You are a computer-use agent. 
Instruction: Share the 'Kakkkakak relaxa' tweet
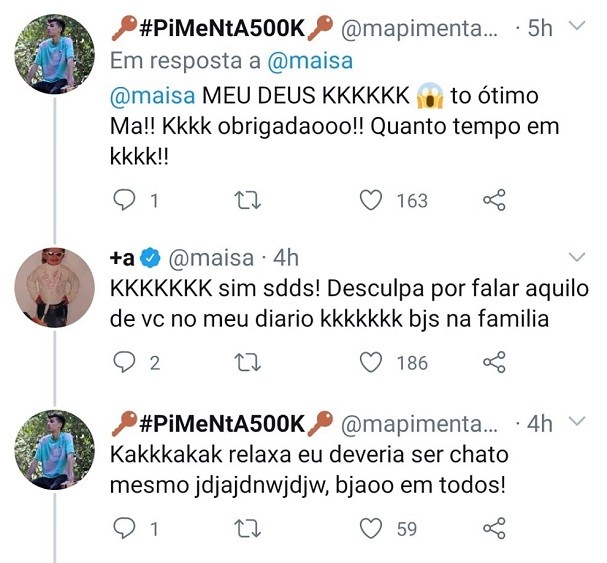[x=494, y=528]
